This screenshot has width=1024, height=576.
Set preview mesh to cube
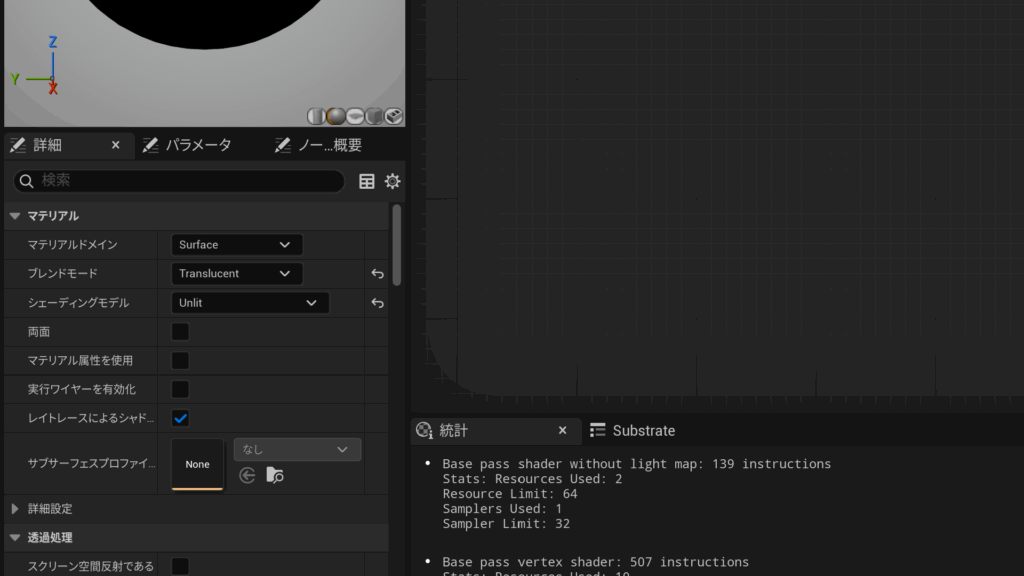pos(374,116)
